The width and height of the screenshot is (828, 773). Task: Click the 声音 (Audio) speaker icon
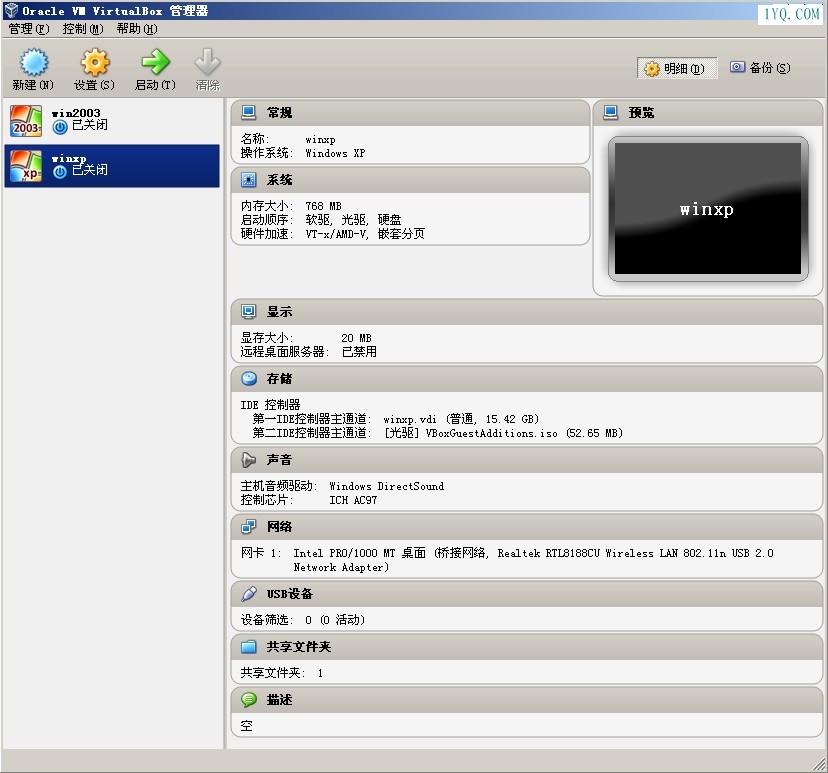coord(249,460)
